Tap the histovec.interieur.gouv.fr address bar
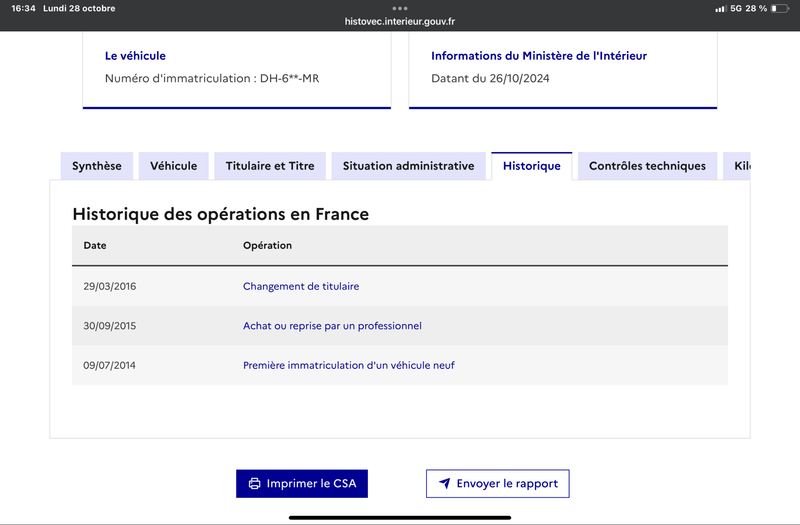Image resolution: width=800 pixels, height=525 pixels. (400, 21)
